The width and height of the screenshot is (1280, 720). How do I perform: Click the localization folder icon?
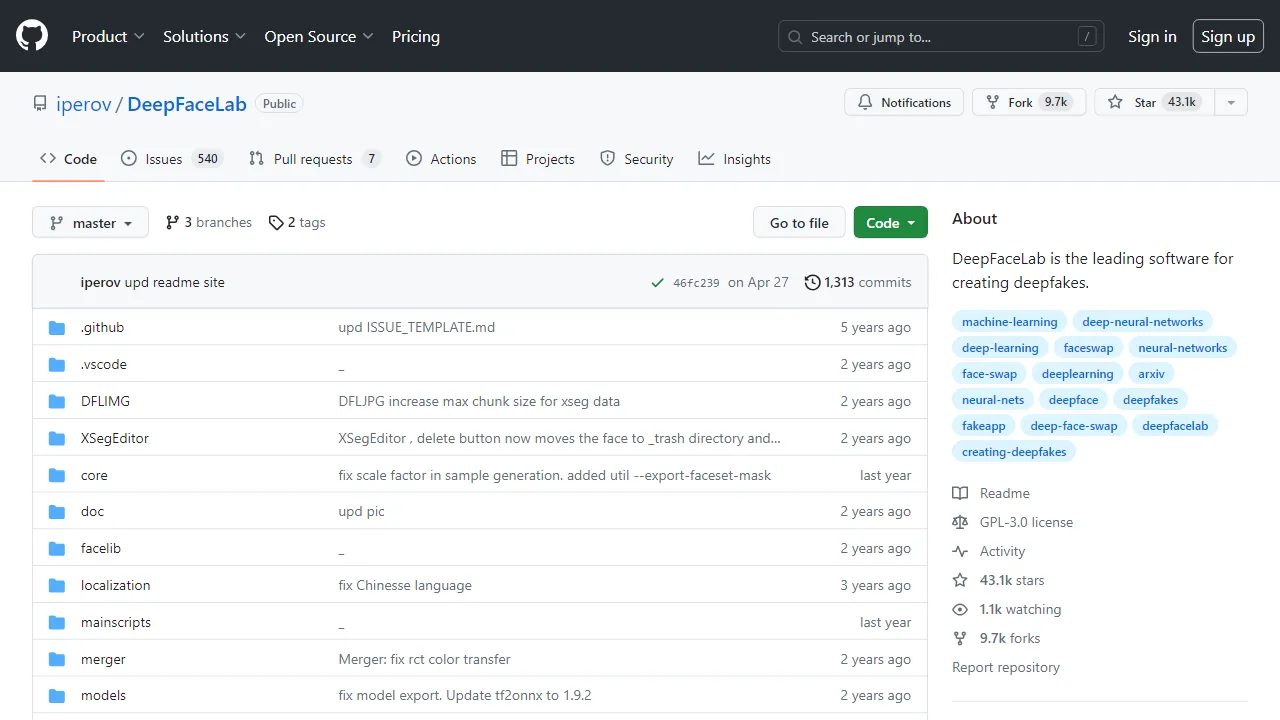[x=57, y=586]
